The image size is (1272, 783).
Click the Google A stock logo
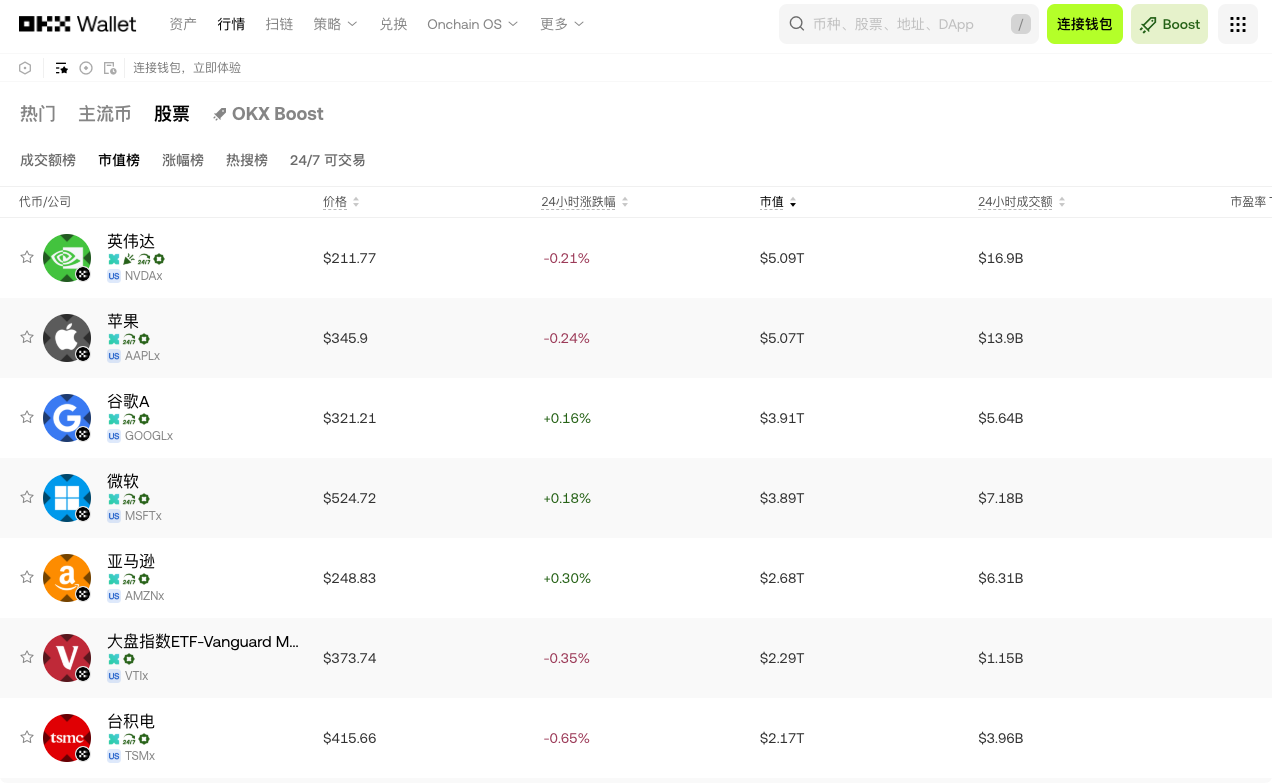point(67,418)
